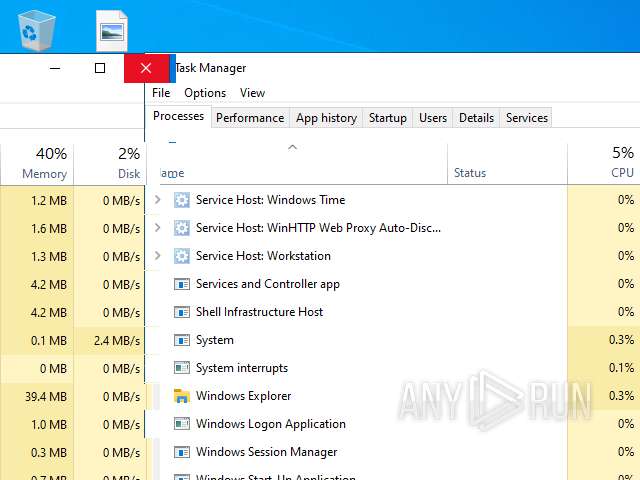Expand the WinHTTP Web Proxy Auto-Disc group
This screenshot has width=640, height=480.
(158, 227)
